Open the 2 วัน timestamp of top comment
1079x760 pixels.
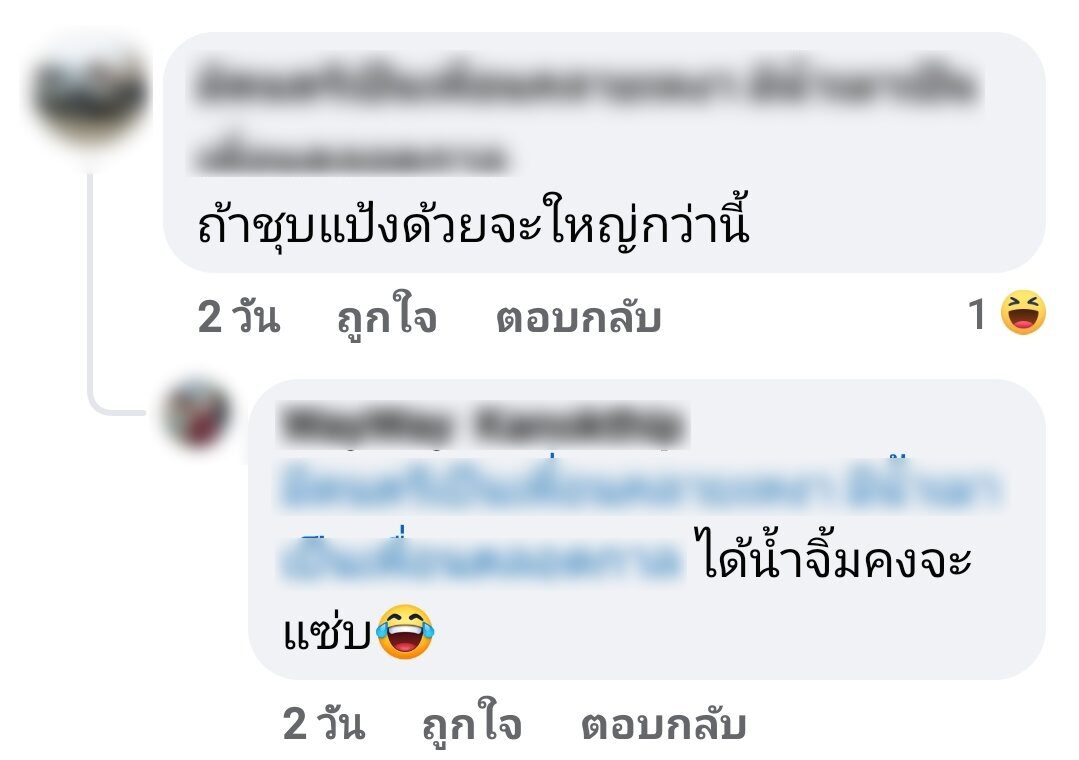point(239,317)
